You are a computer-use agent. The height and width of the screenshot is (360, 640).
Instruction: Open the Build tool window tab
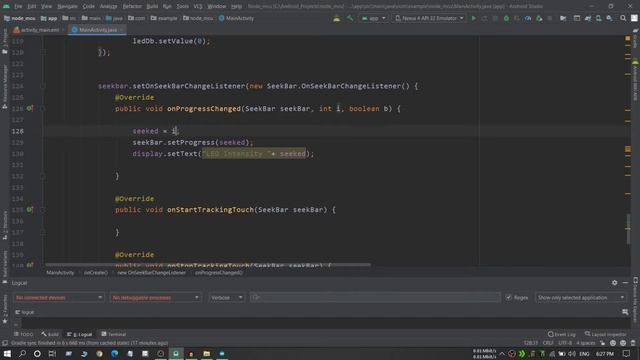[x=50, y=334]
